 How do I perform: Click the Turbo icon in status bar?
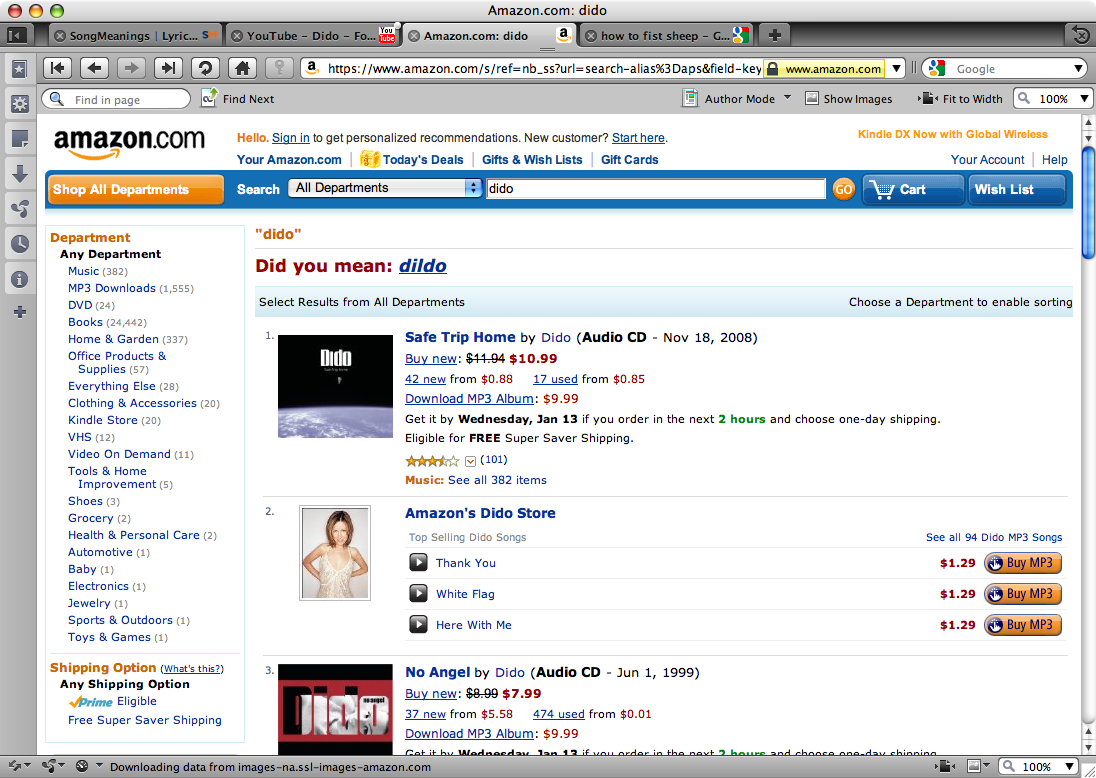[x=82, y=766]
